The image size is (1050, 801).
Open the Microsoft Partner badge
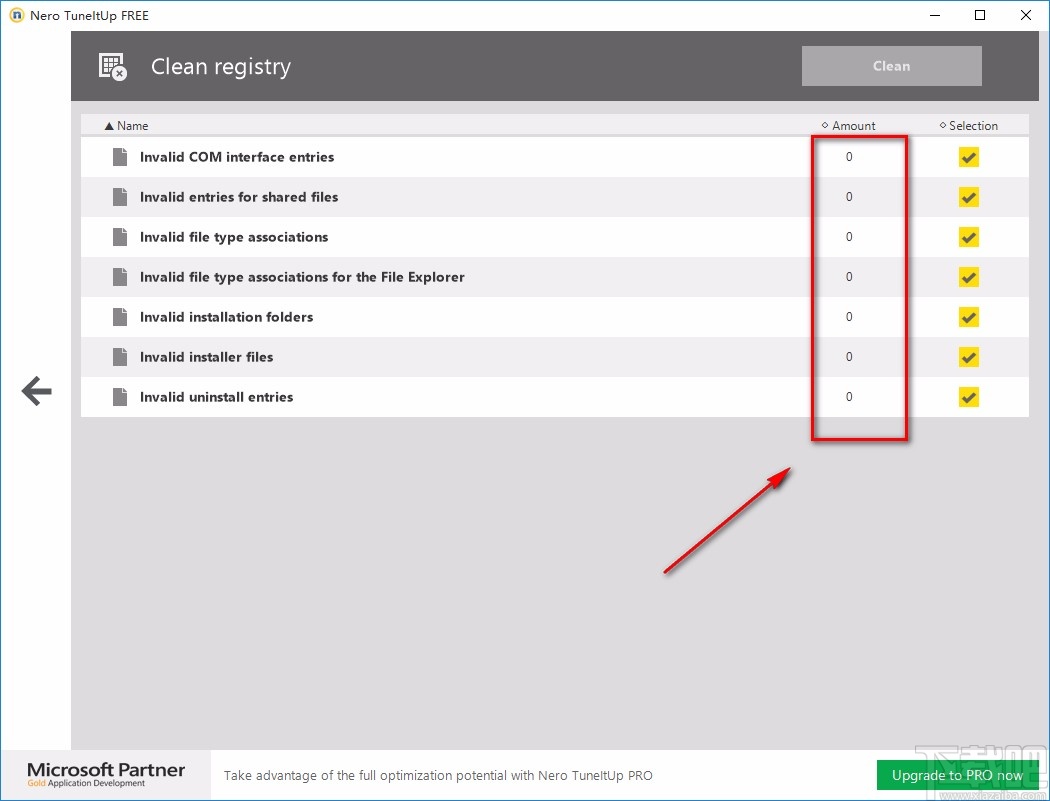point(106,775)
